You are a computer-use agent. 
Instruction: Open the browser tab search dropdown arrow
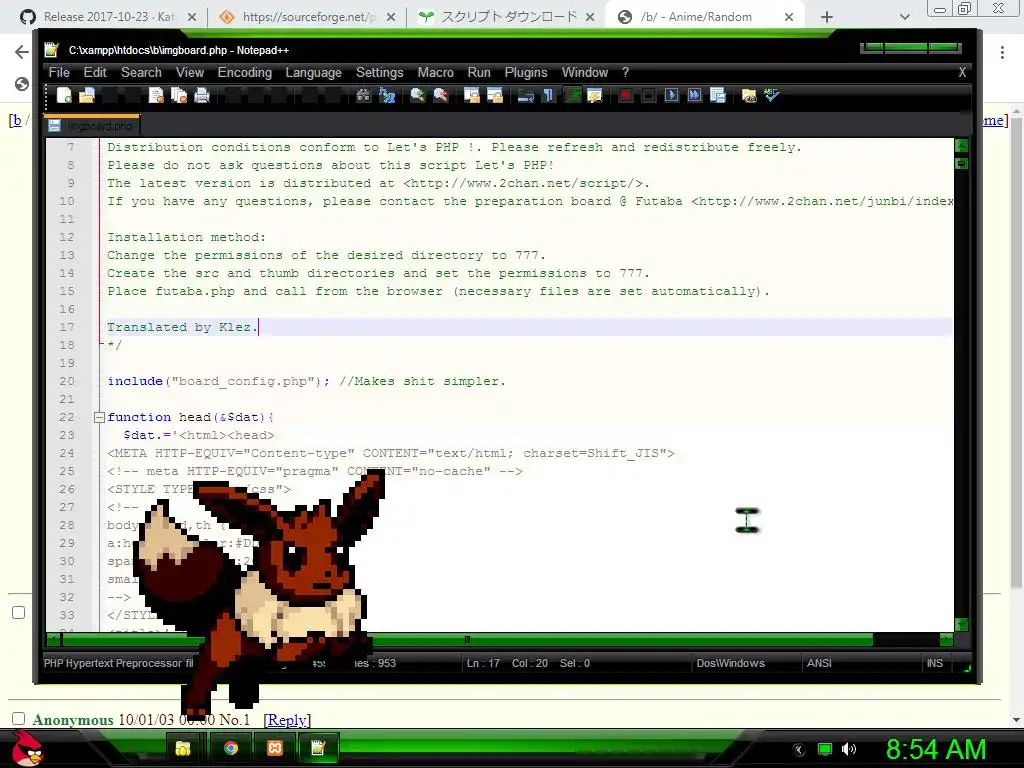point(904,17)
